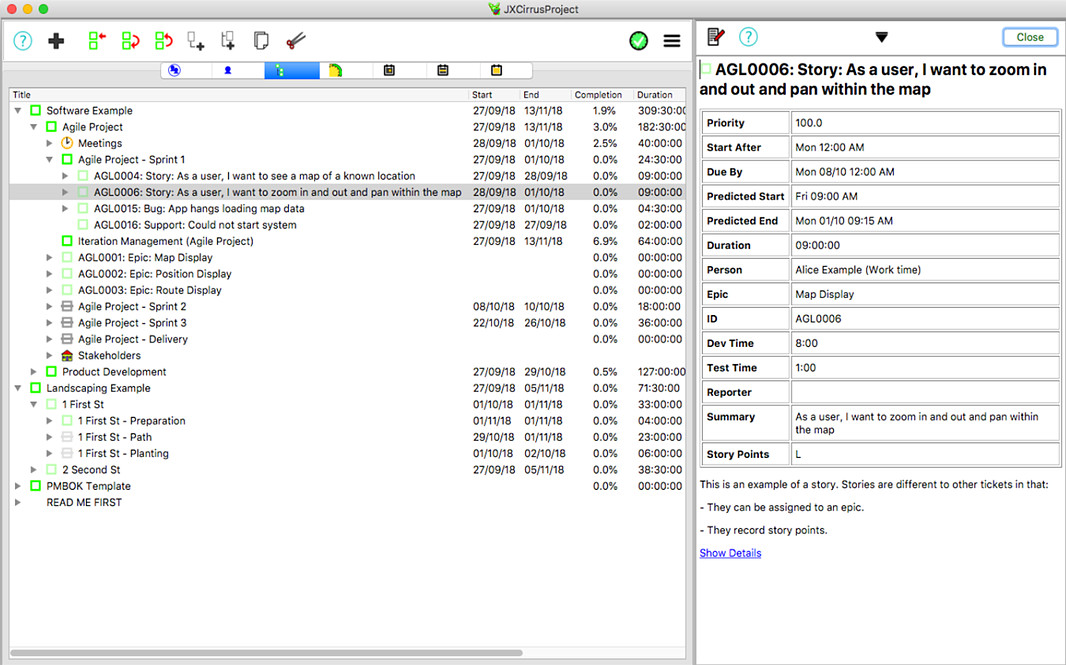This screenshot has height=665, width=1066.
Task: Click the red scissors cut icon
Action: [296, 41]
